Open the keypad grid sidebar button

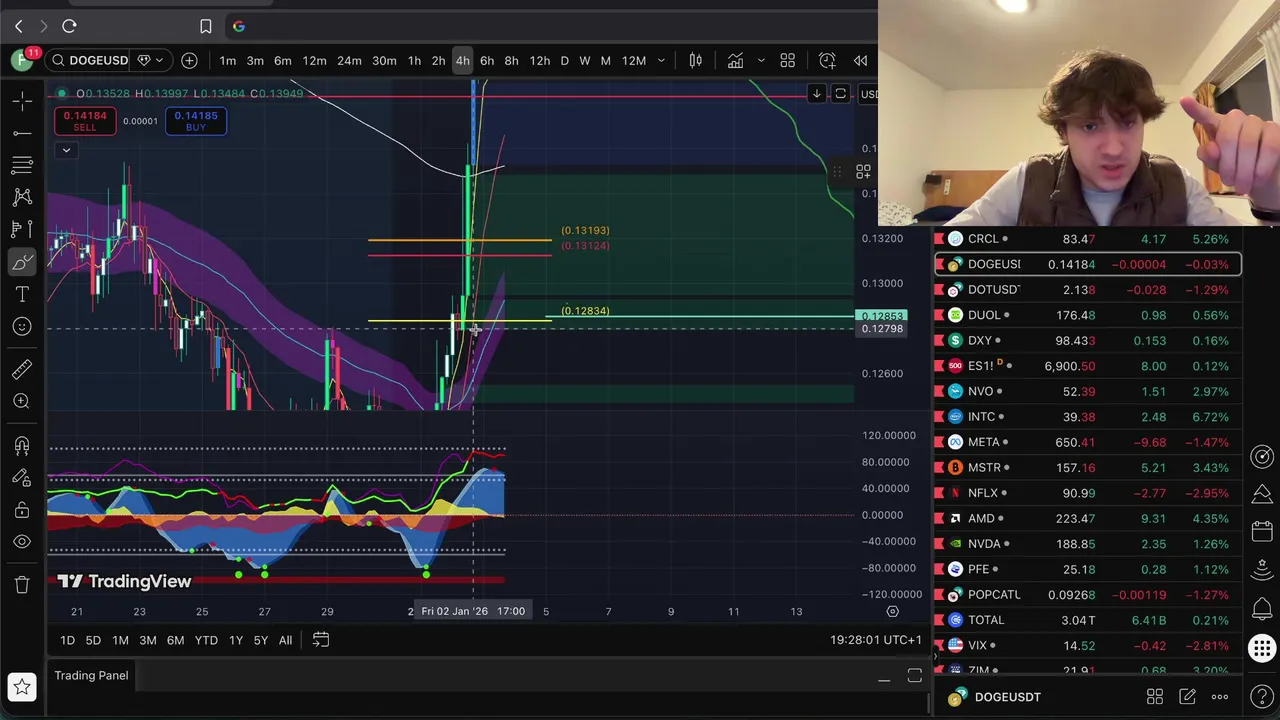(1262, 647)
